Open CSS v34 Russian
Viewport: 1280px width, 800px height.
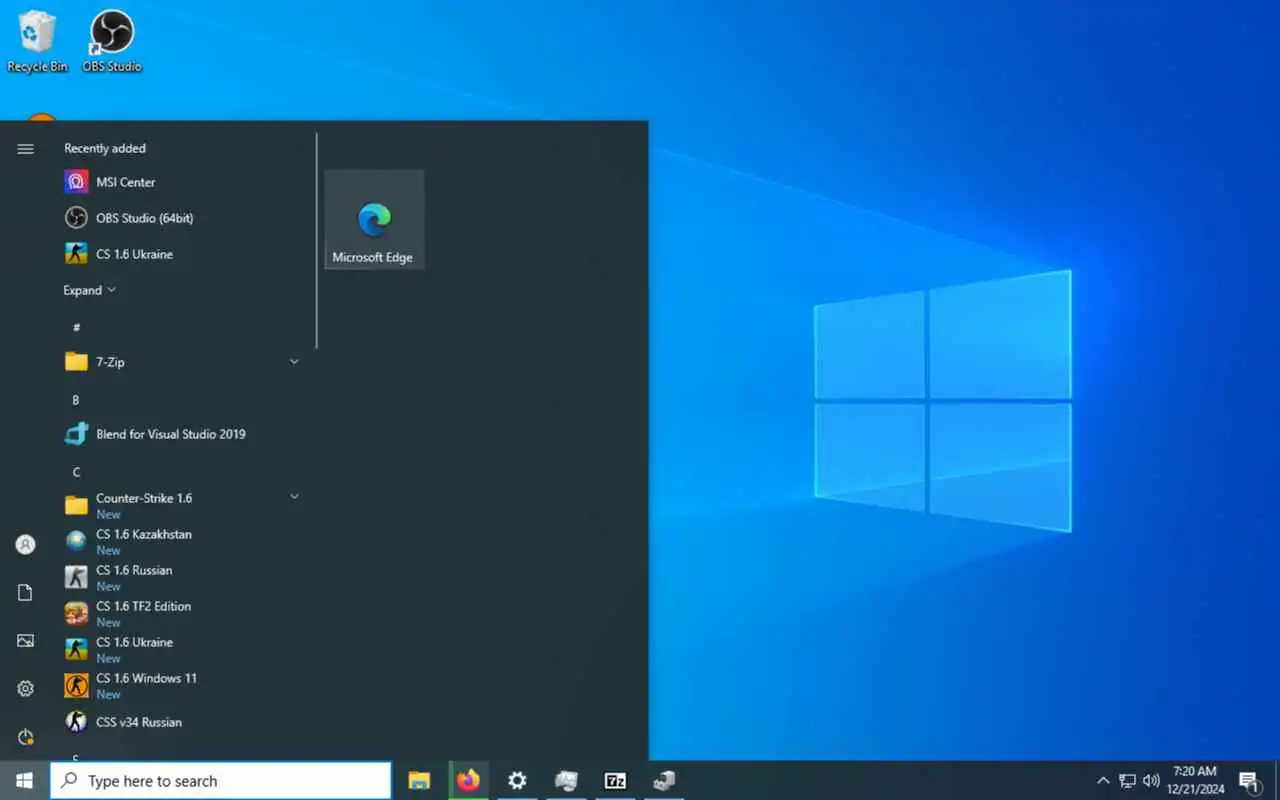coord(180,722)
